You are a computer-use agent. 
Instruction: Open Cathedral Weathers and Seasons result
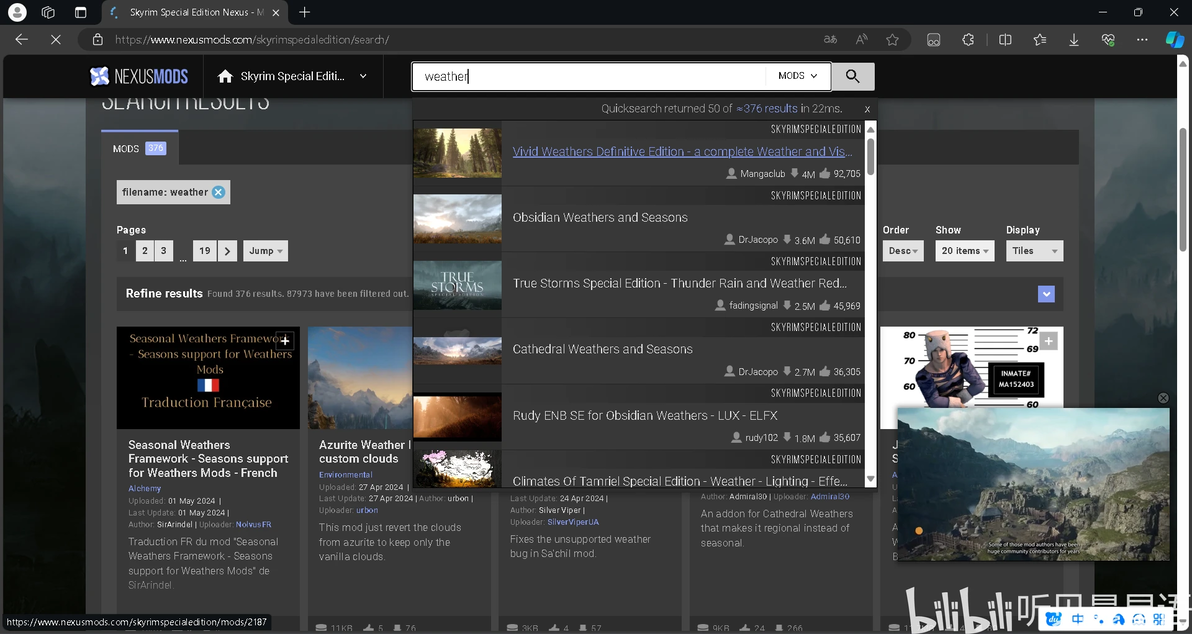point(602,349)
